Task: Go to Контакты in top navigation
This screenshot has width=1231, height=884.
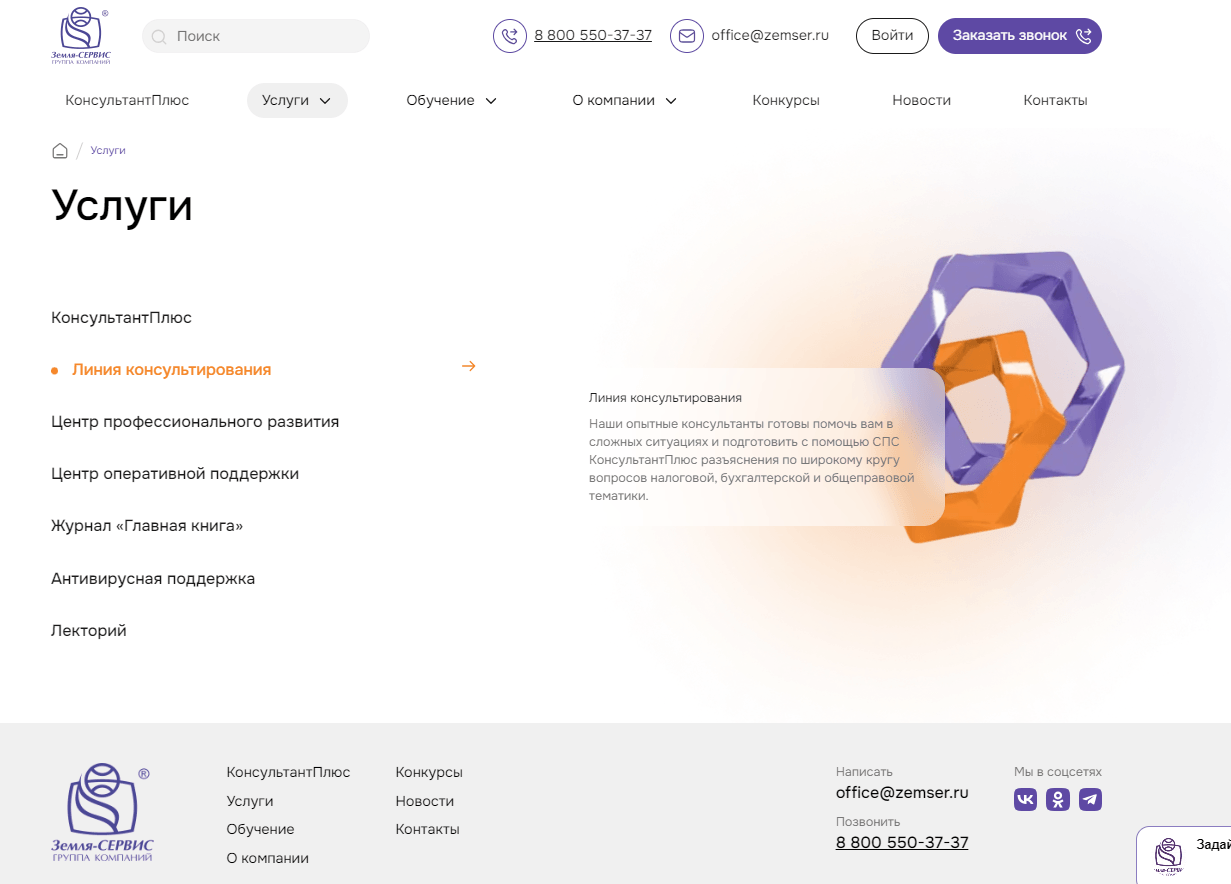Action: [x=1055, y=100]
